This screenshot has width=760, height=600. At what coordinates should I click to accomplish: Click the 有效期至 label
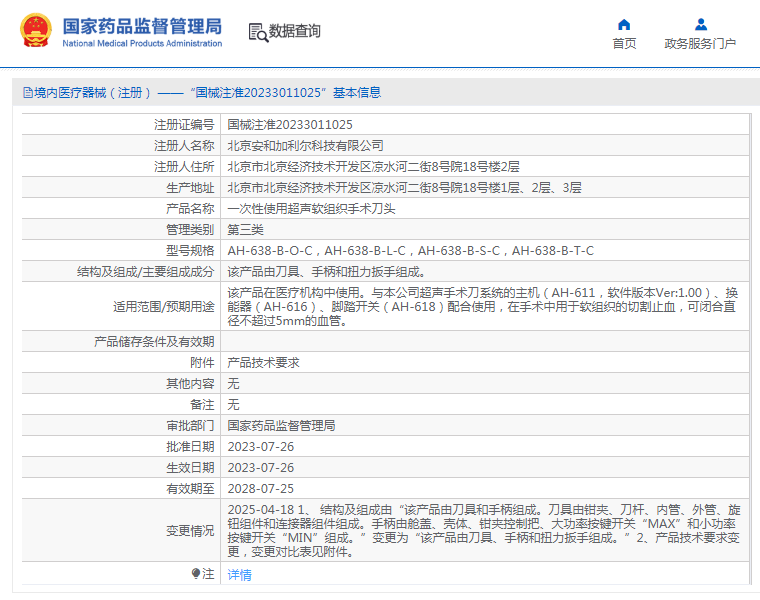pos(190,489)
